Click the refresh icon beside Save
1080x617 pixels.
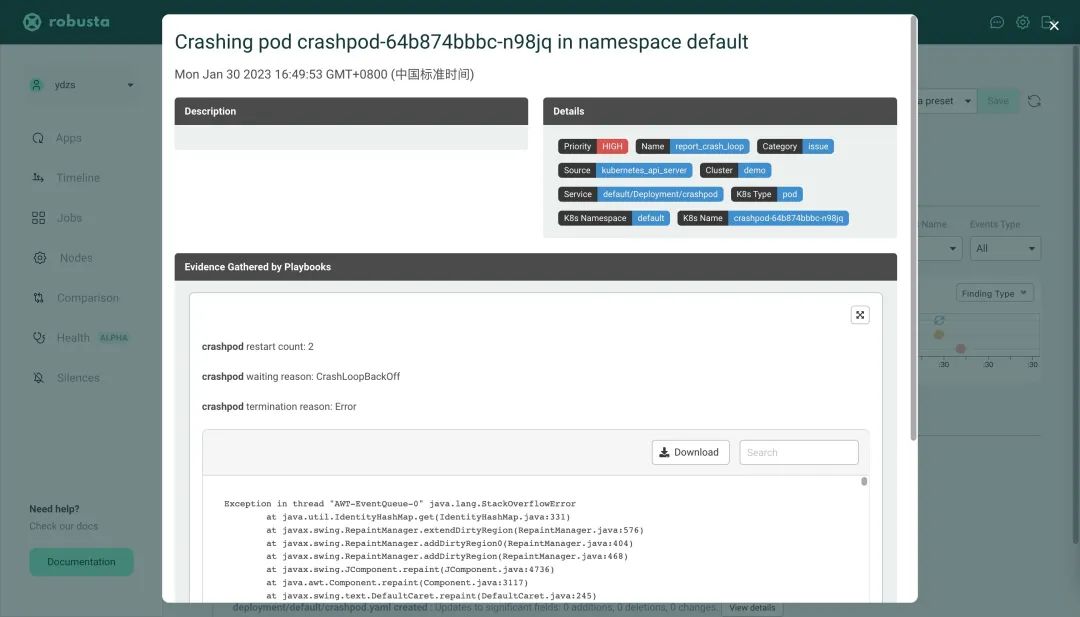pos(1034,101)
